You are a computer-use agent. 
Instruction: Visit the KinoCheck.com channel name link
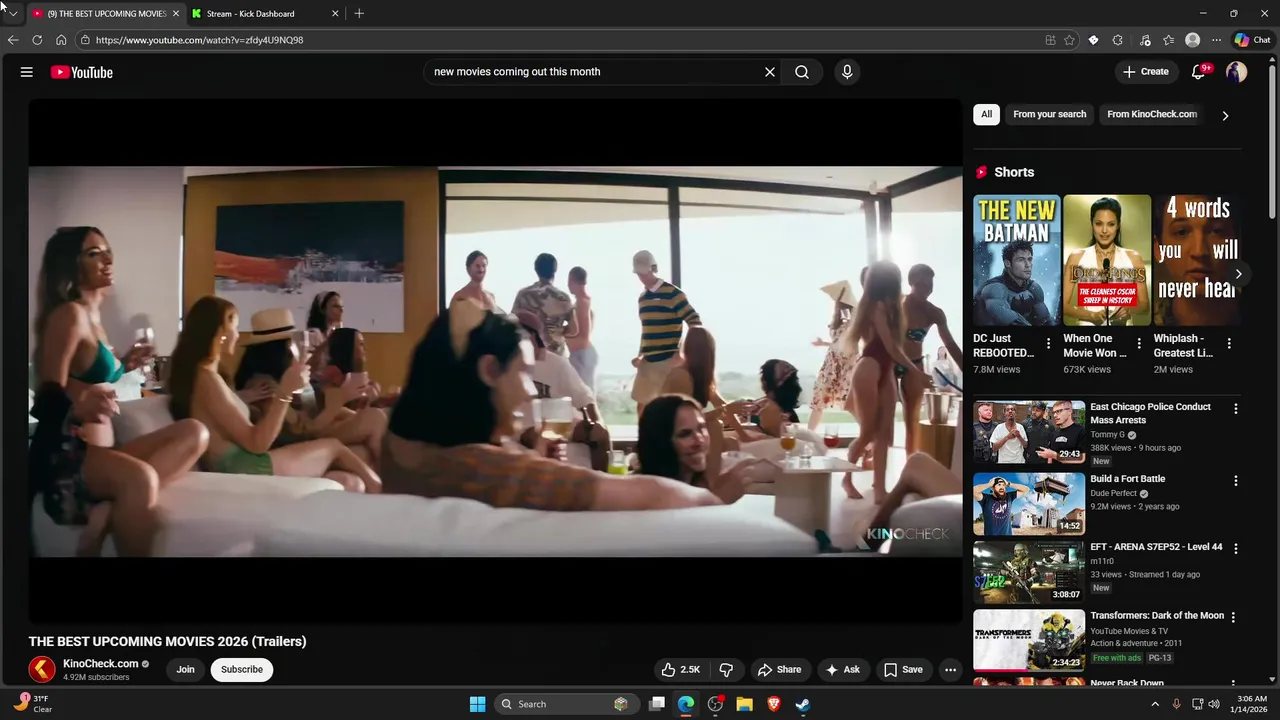point(101,664)
